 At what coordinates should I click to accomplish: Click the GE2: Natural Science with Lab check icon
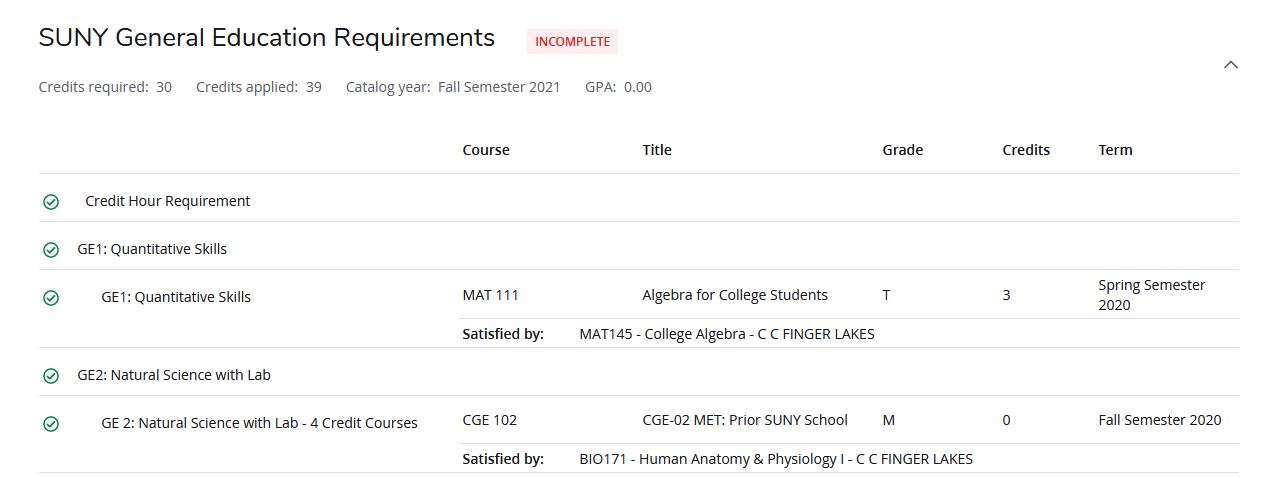pyautogui.click(x=51, y=376)
